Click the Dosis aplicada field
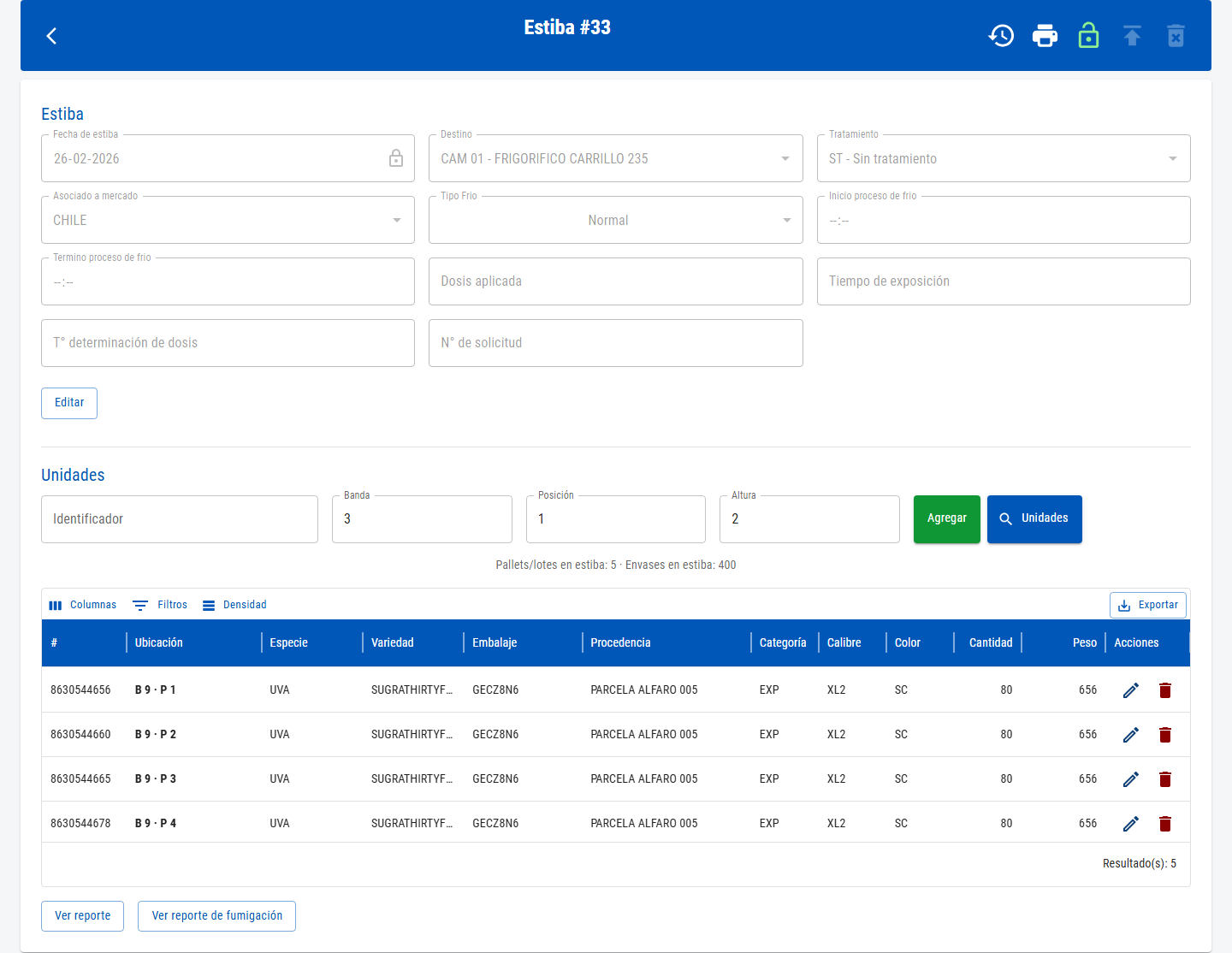 pos(615,281)
